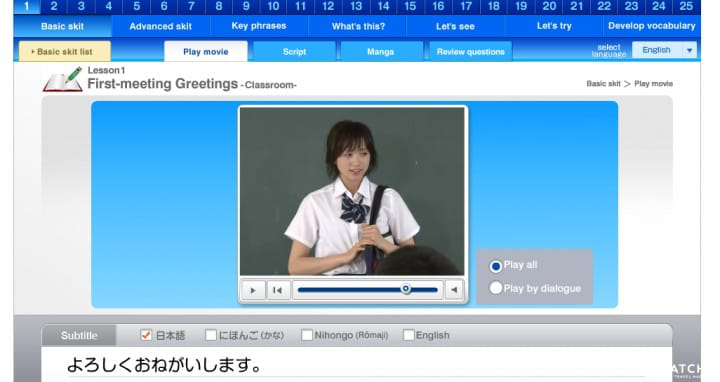Go to lesson 8
720x382 pixels.
(219, 6)
